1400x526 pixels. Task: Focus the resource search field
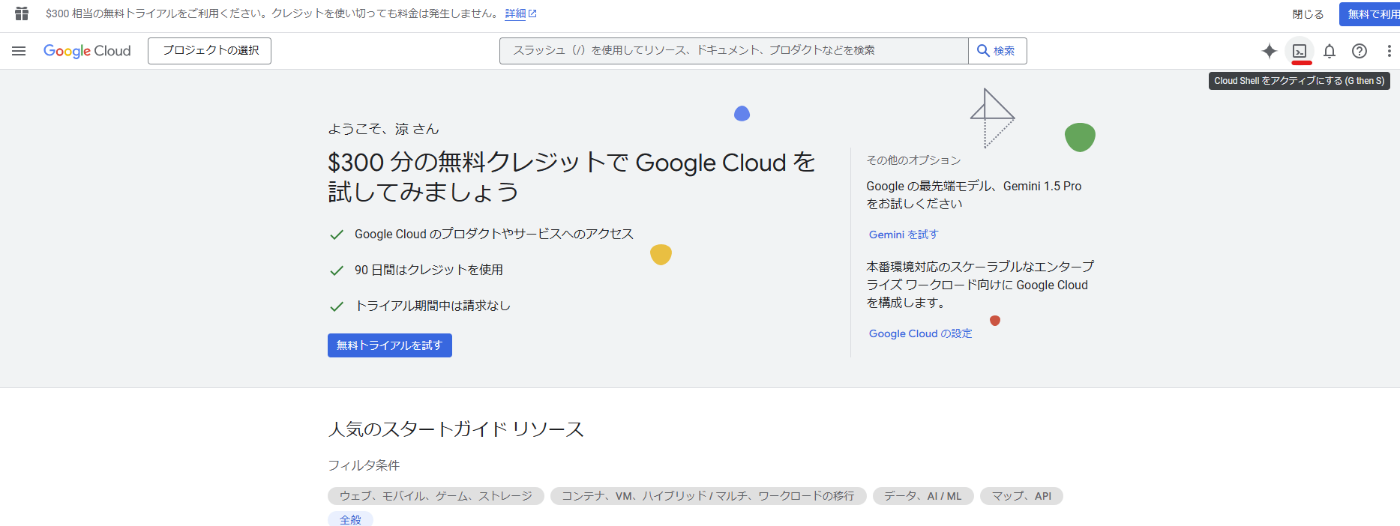(734, 51)
